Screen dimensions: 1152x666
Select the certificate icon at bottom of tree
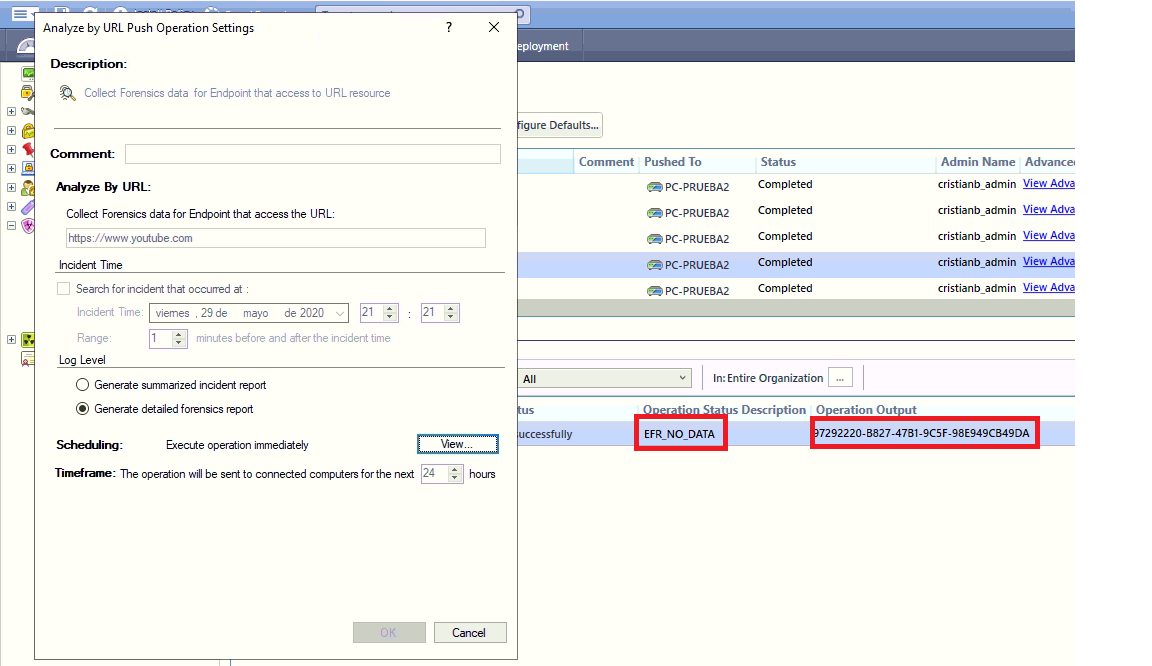click(28, 359)
